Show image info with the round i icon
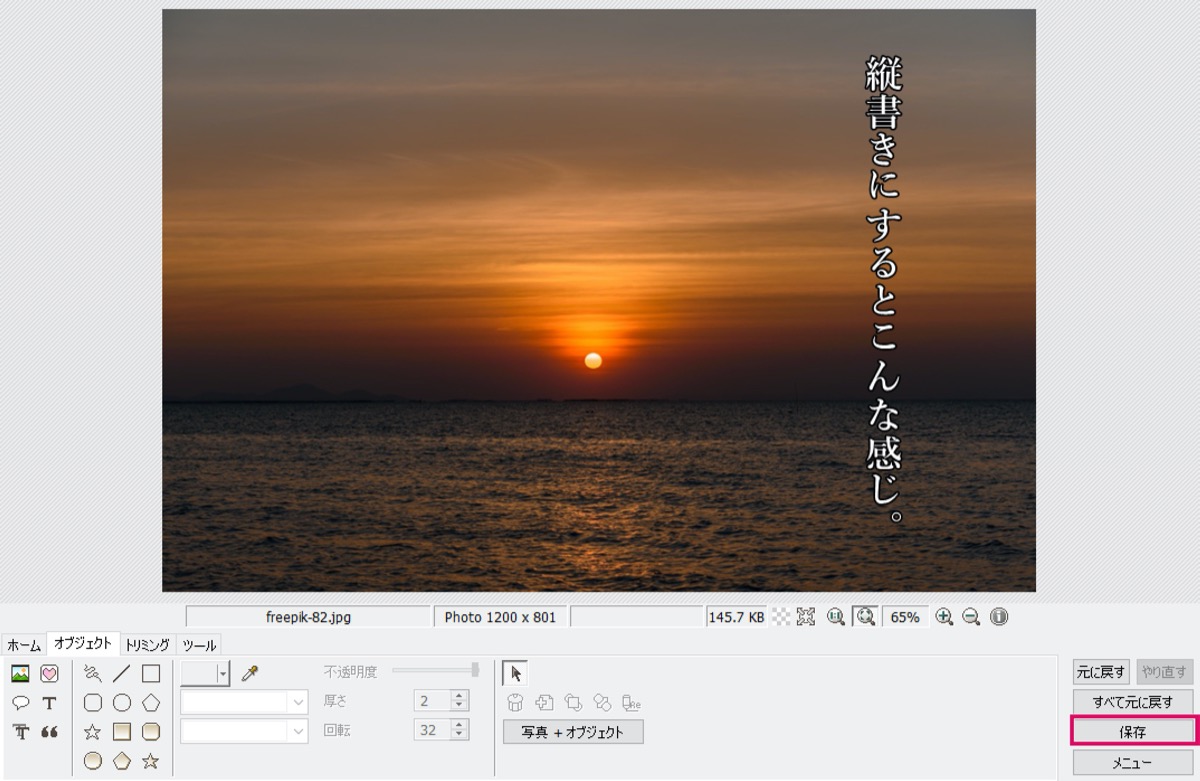Screen dimensions: 1200x781 (999, 617)
